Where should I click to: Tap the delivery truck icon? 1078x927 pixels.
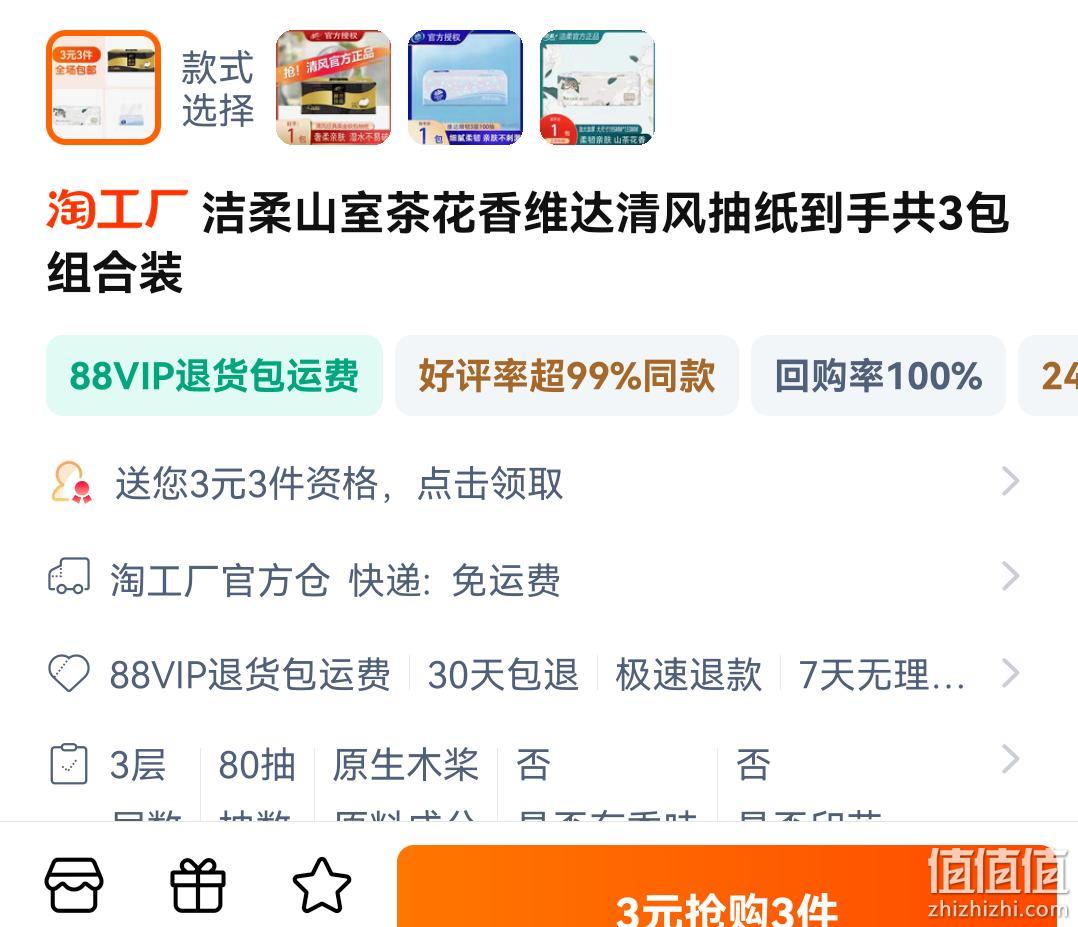pos(69,576)
